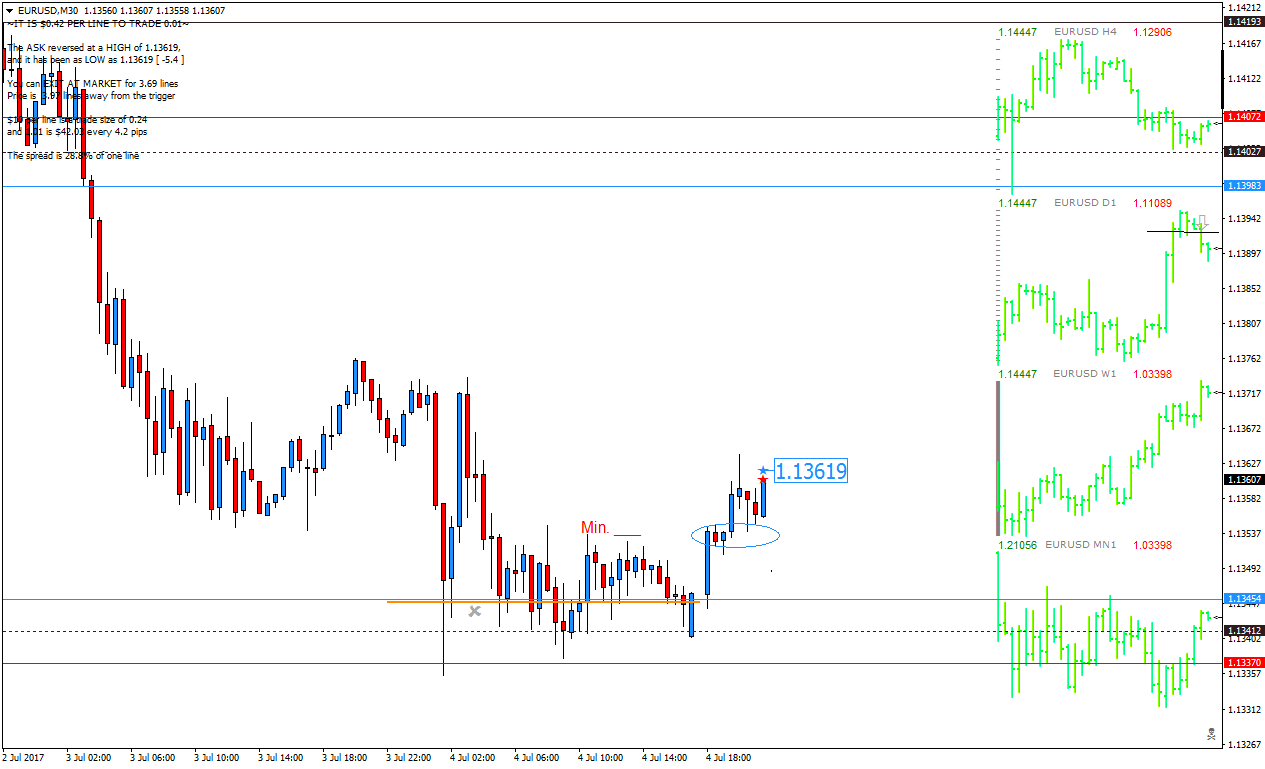
Task: Click red value 1.11089 on D1 mini chart
Action: (x=1153, y=203)
